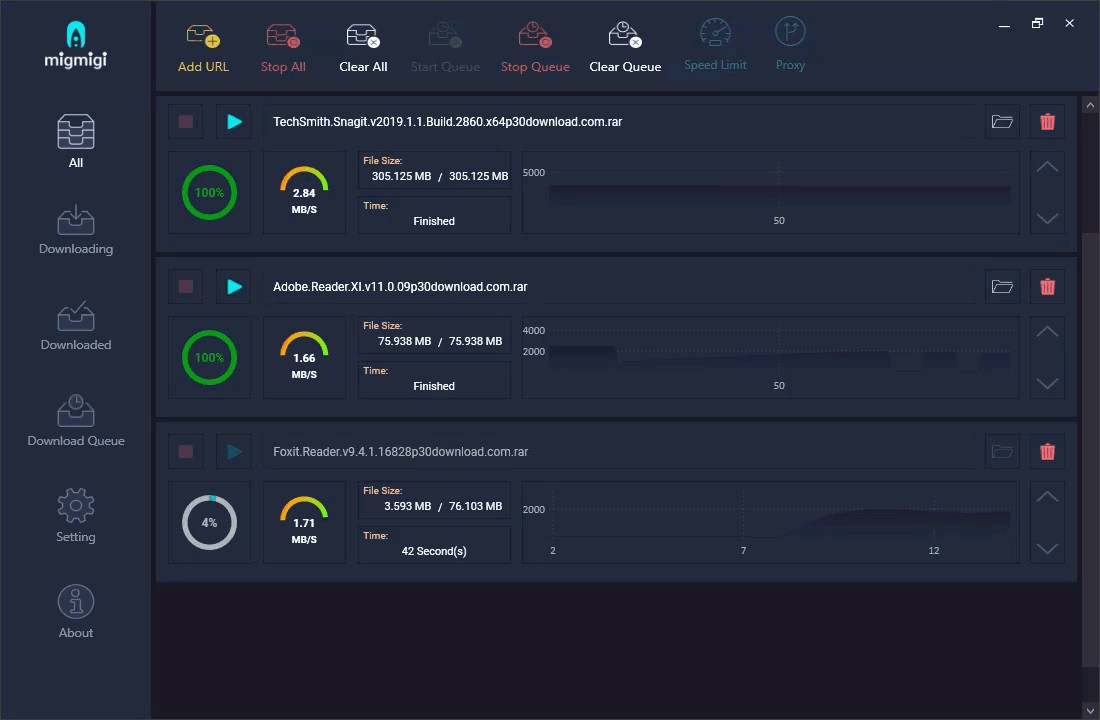Viewport: 1100px width, 720px height.
Task: Start the TechSmith Snagit download
Action: pos(234,121)
